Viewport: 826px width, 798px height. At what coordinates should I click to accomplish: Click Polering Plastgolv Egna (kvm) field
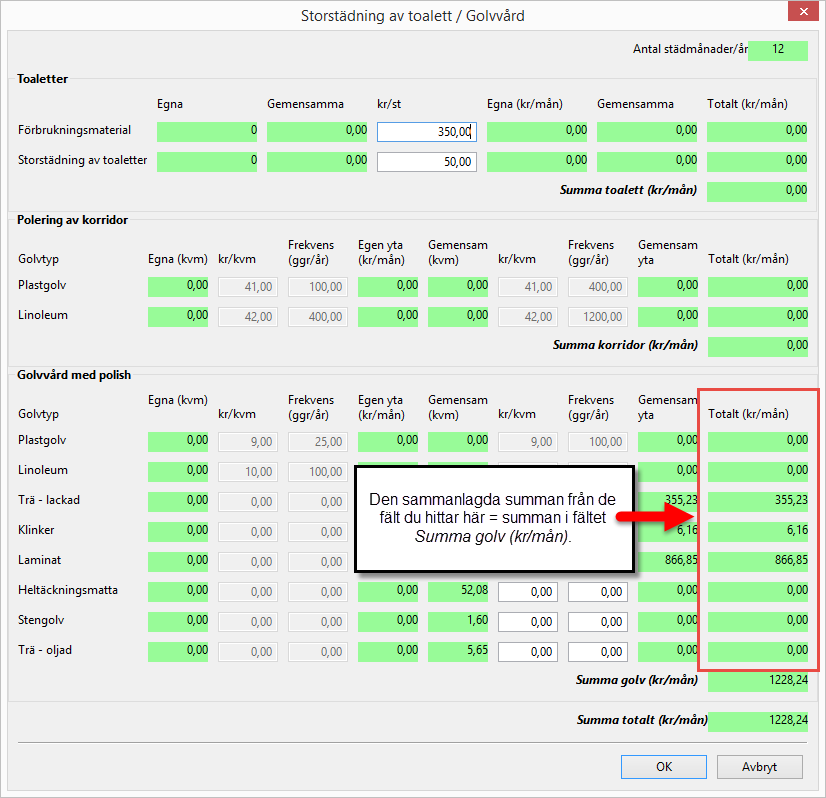coord(178,286)
